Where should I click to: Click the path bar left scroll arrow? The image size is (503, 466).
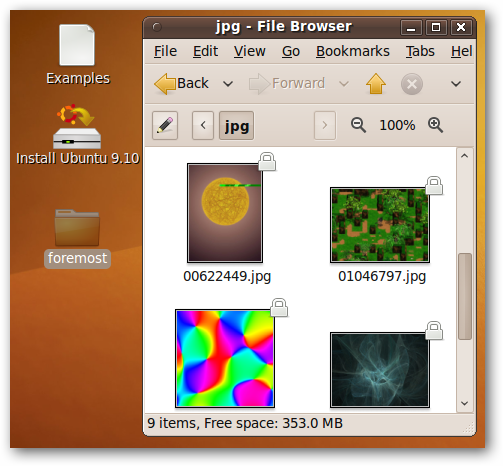point(203,125)
